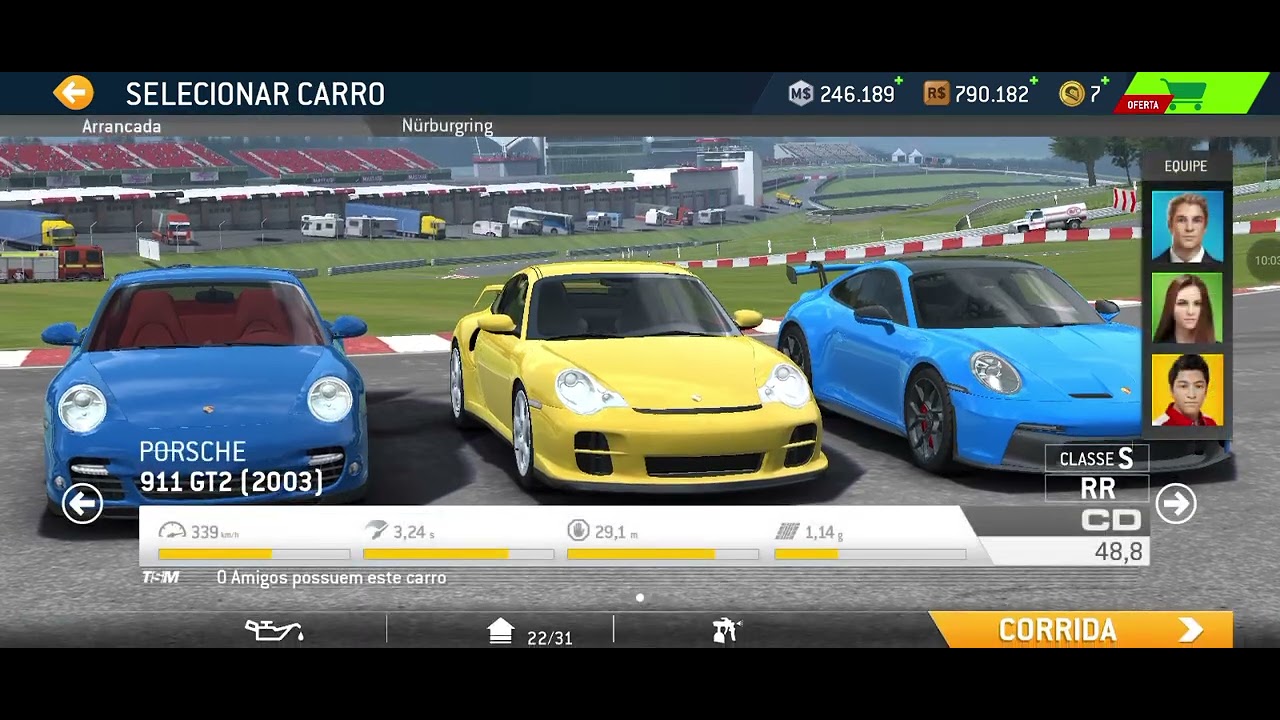Select the blonde male team member

pos(1187,228)
